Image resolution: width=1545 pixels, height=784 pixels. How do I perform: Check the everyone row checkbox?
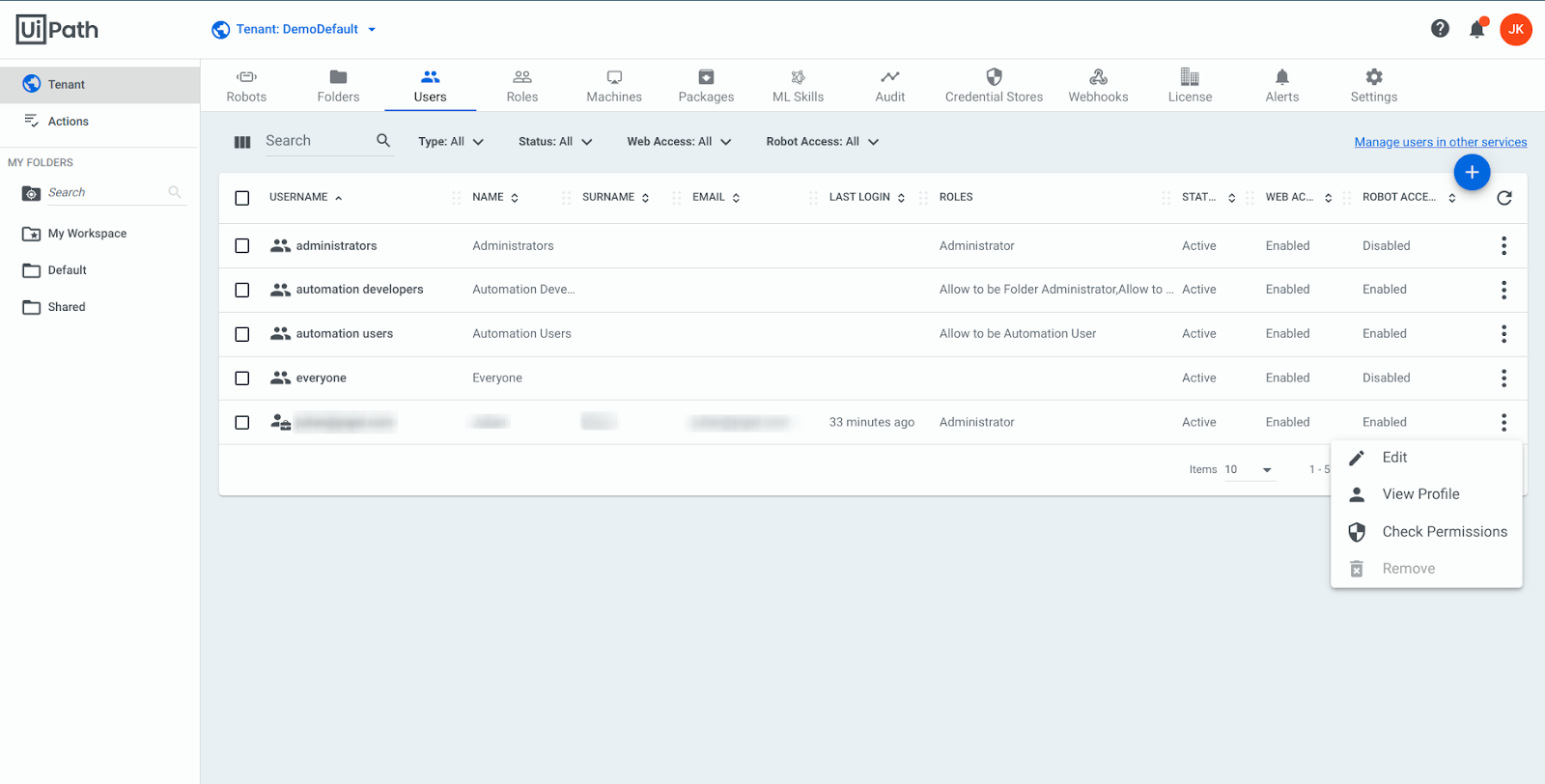[242, 378]
